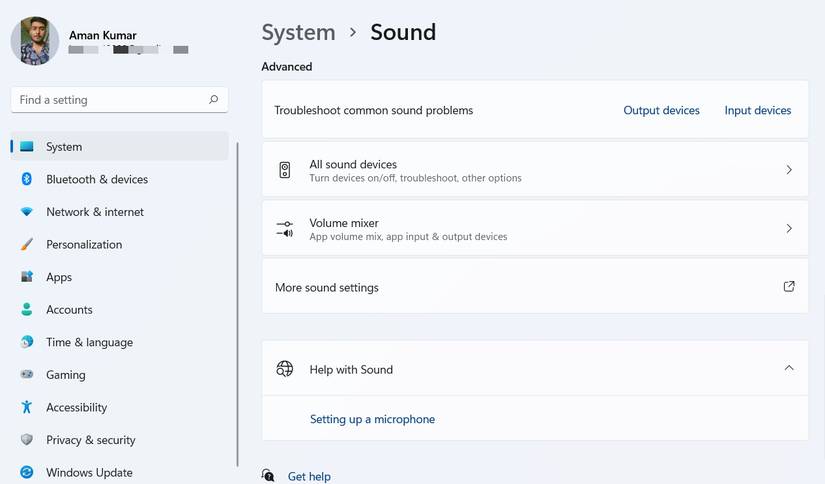This screenshot has width=825, height=484.
Task: Click the Help with Sound label
Action: [x=351, y=369]
